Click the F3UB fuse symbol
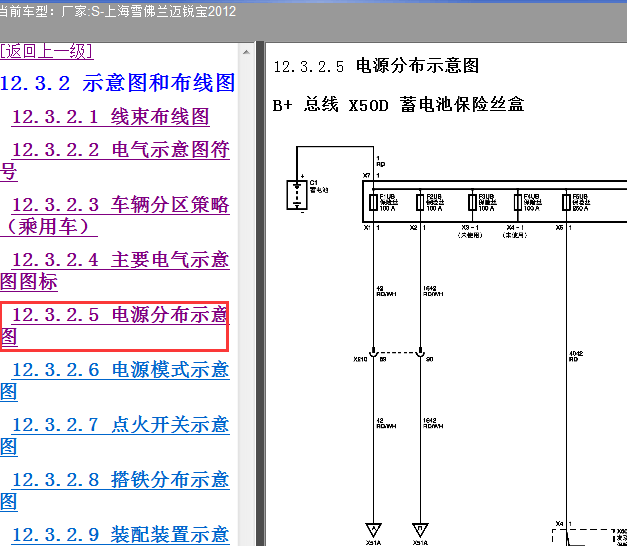627x546 pixels. click(x=472, y=202)
